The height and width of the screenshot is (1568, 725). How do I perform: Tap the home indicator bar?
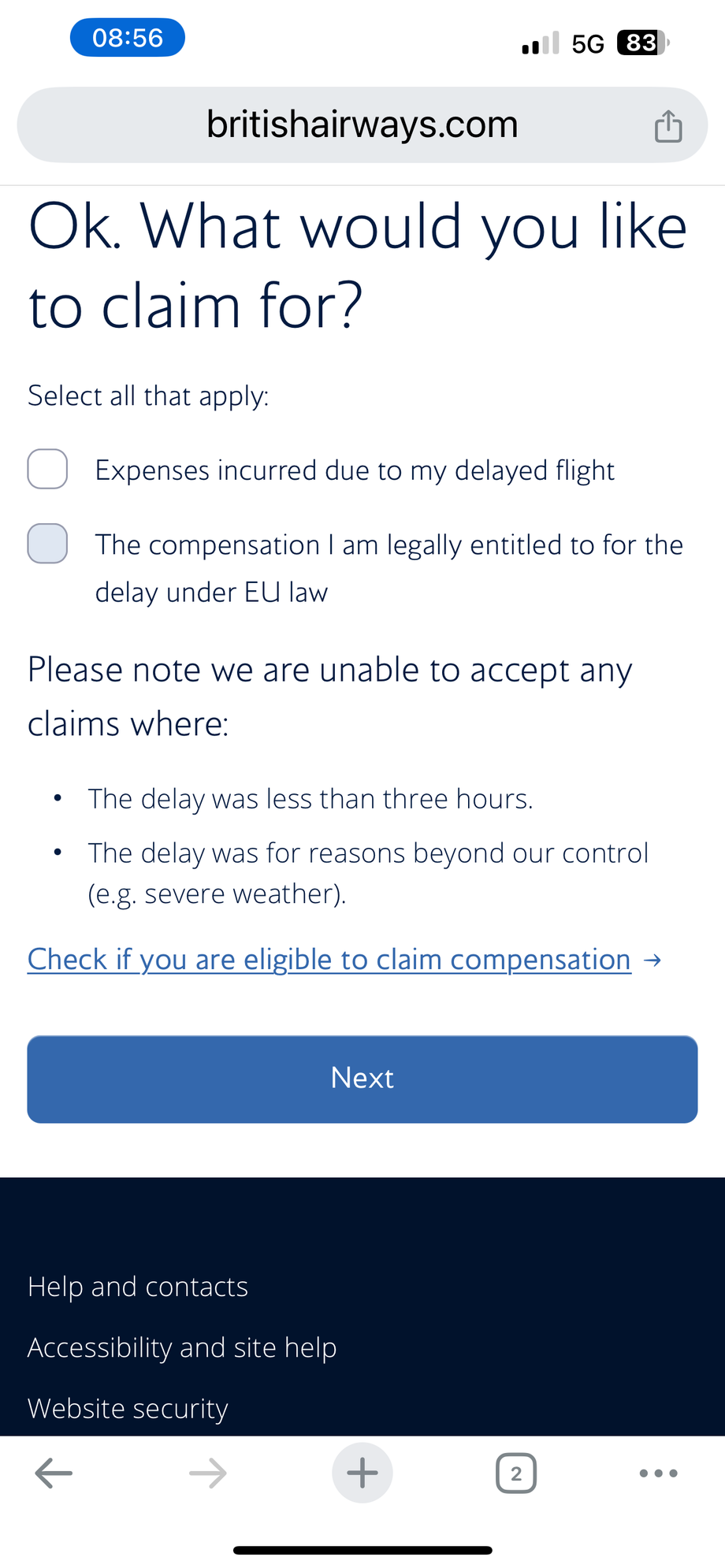click(362, 1550)
